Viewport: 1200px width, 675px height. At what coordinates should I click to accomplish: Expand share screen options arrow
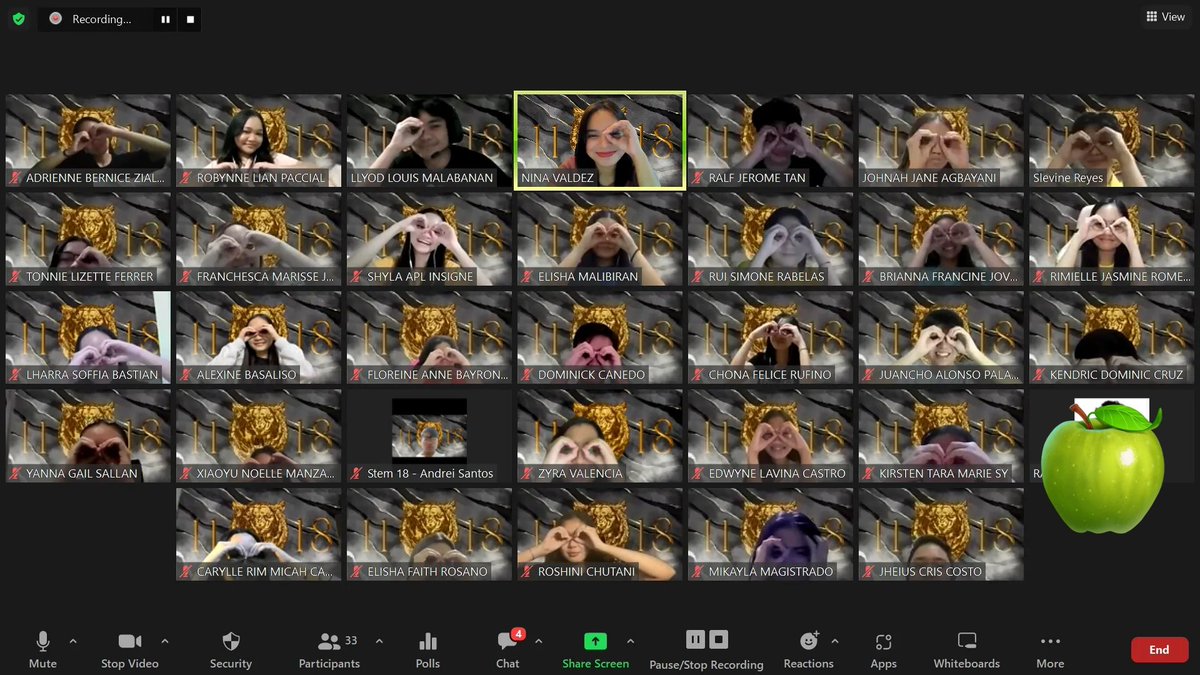[x=630, y=641]
